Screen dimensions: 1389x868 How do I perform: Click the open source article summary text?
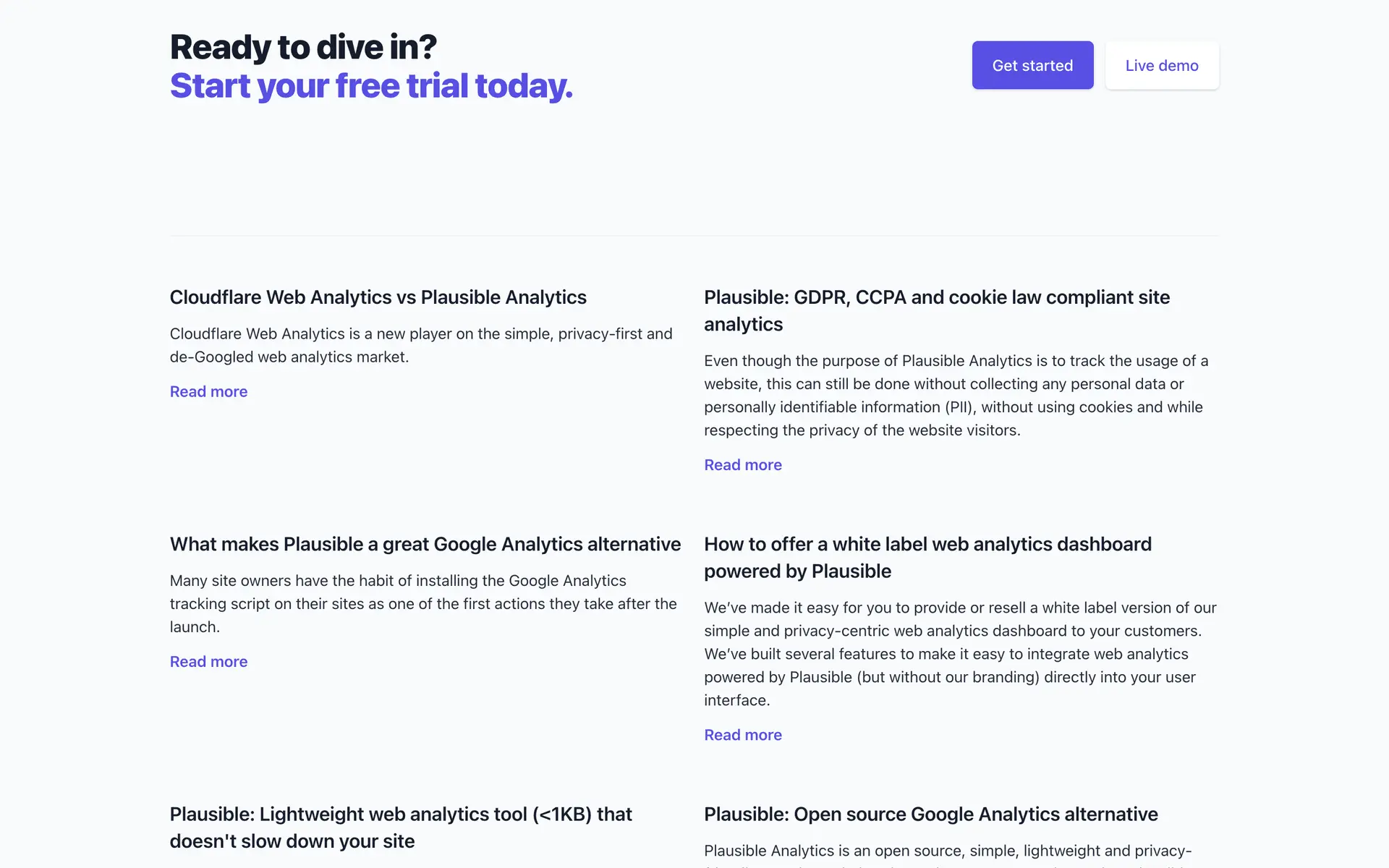tap(948, 851)
